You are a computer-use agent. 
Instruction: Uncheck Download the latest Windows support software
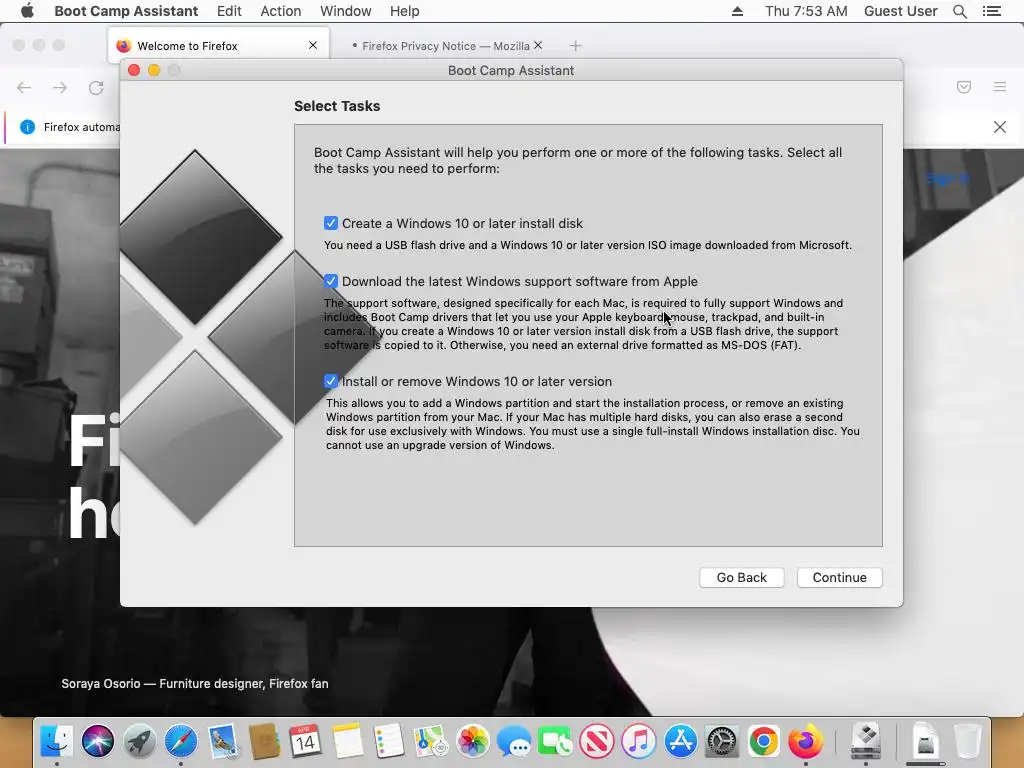pyautogui.click(x=330, y=281)
